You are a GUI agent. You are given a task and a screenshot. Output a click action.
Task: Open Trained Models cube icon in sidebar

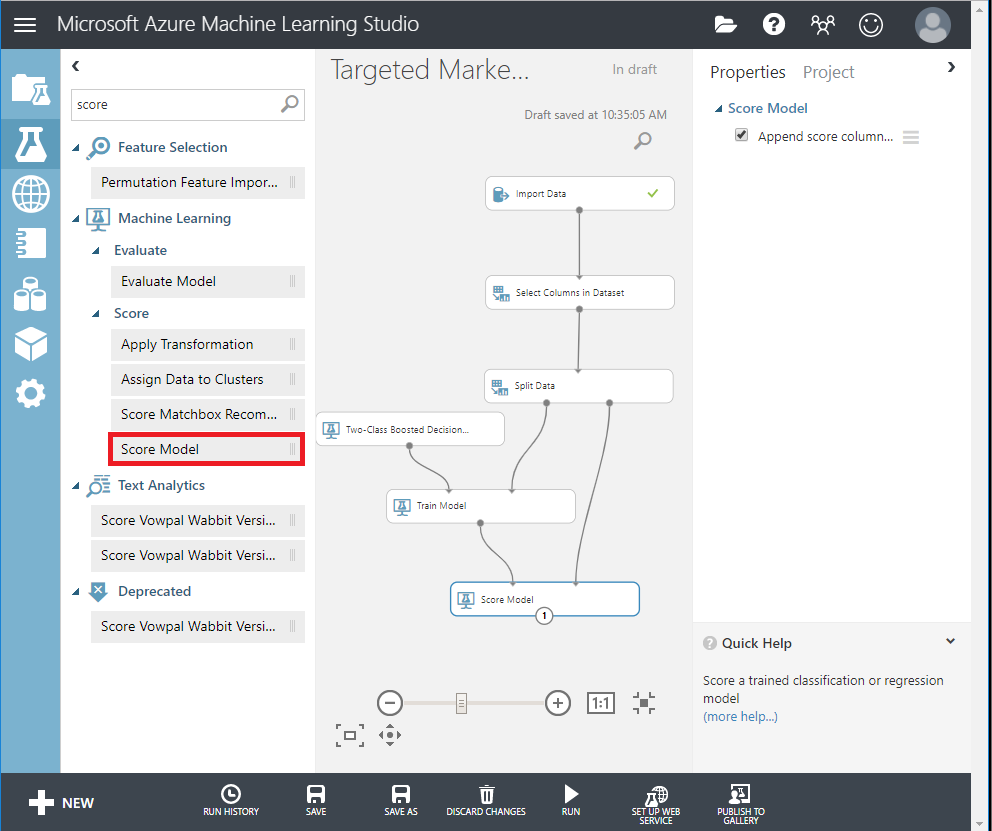point(30,344)
